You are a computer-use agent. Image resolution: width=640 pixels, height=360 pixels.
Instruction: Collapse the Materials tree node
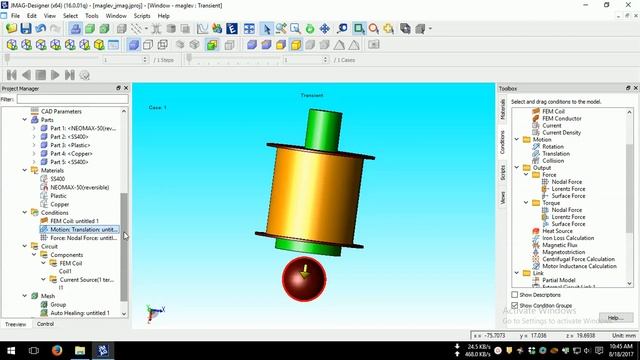[x=25, y=170]
